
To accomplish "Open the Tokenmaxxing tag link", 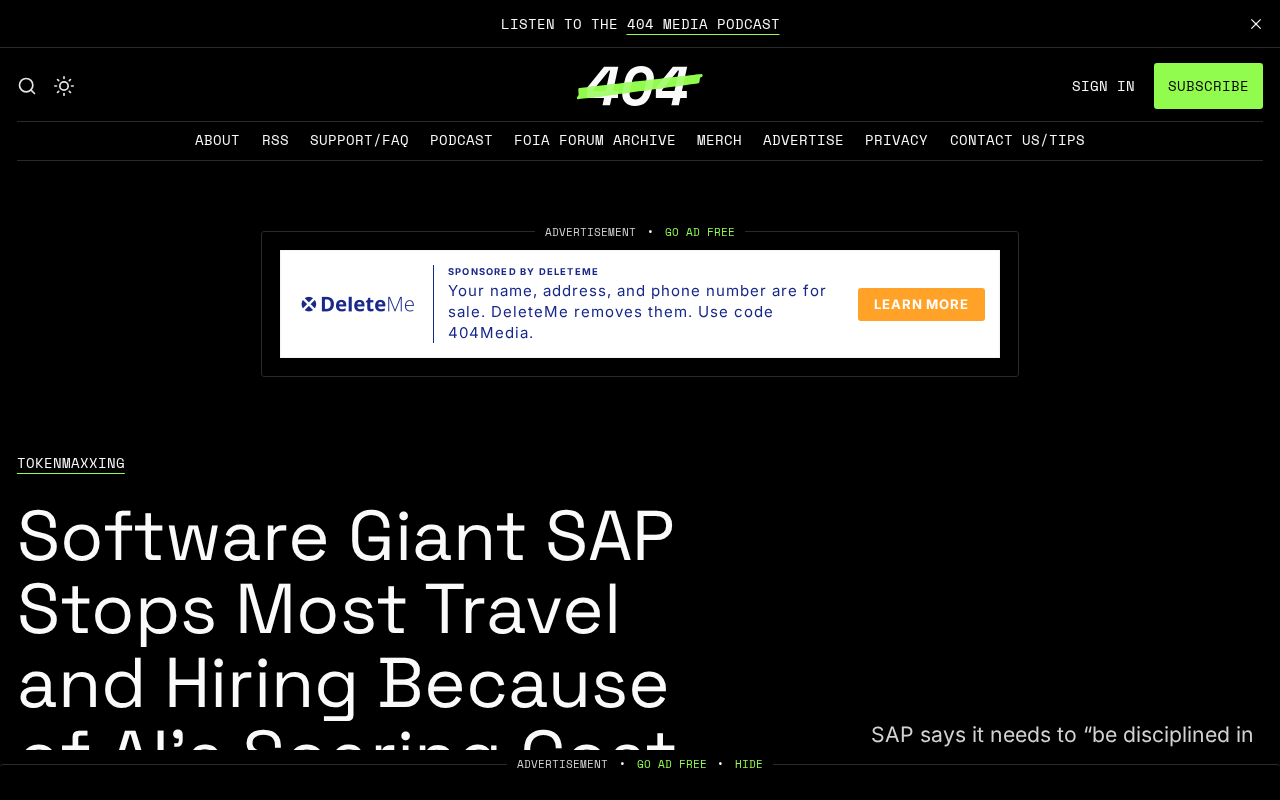I will point(71,463).
